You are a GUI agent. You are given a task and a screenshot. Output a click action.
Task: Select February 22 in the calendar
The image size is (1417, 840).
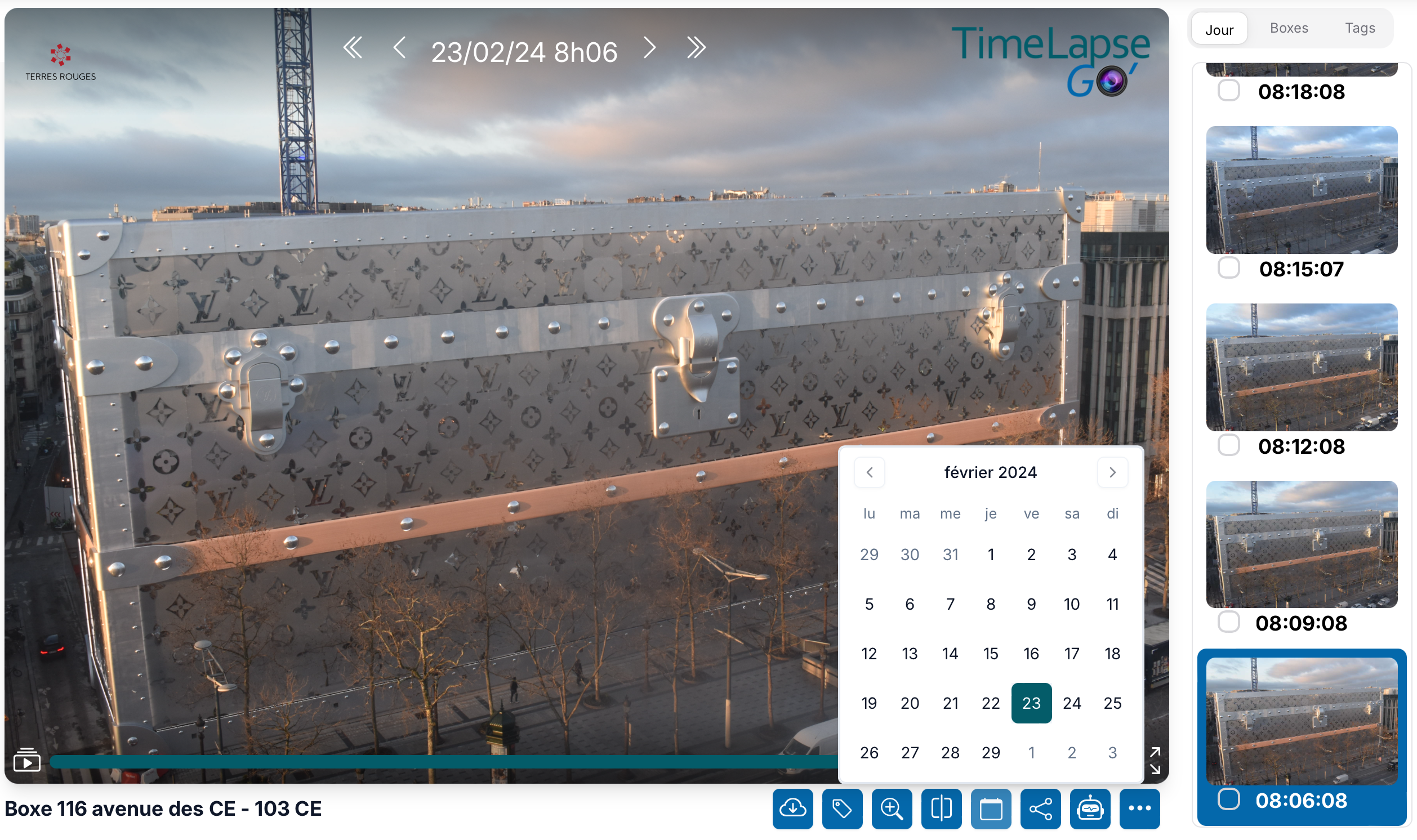tap(991, 703)
